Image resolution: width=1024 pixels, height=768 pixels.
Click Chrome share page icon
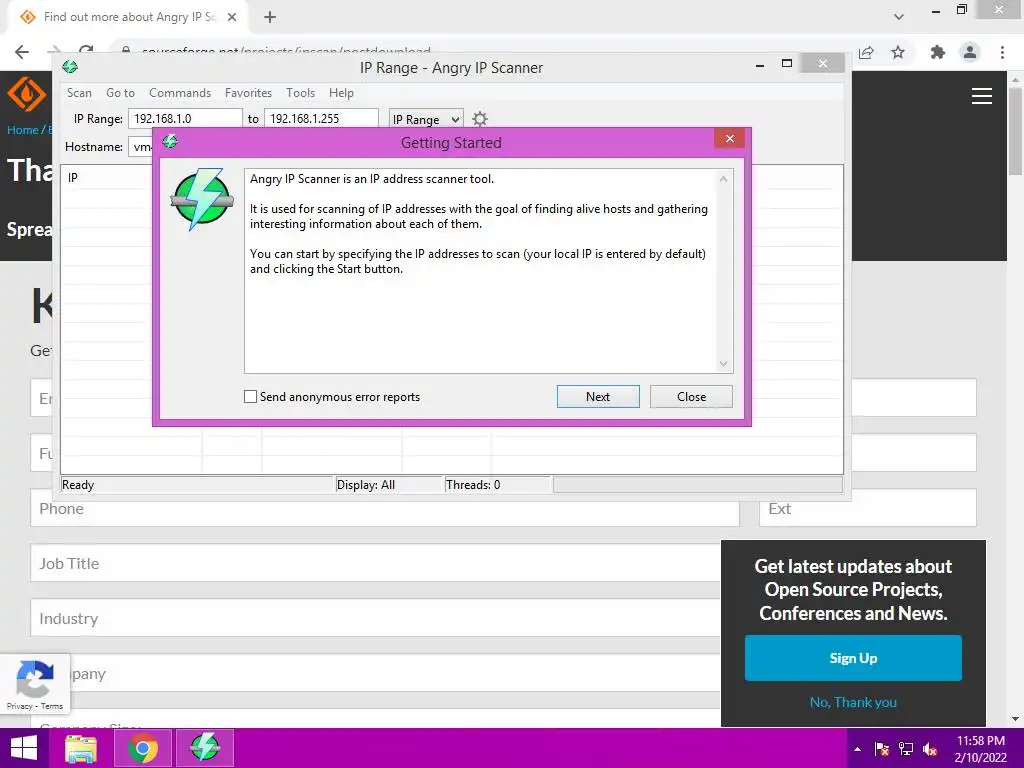[866, 52]
